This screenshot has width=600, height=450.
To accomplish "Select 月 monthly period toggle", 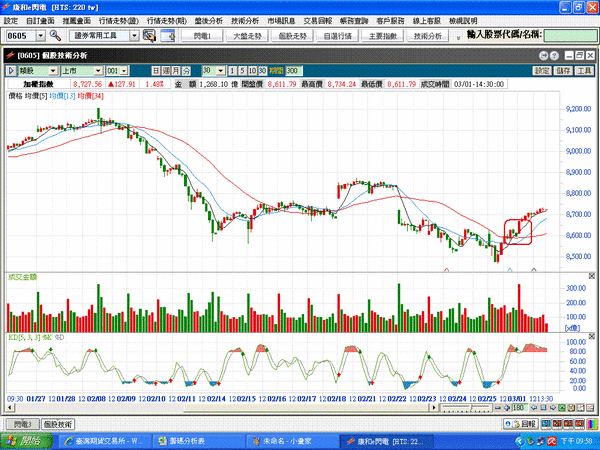I will tap(176, 71).
